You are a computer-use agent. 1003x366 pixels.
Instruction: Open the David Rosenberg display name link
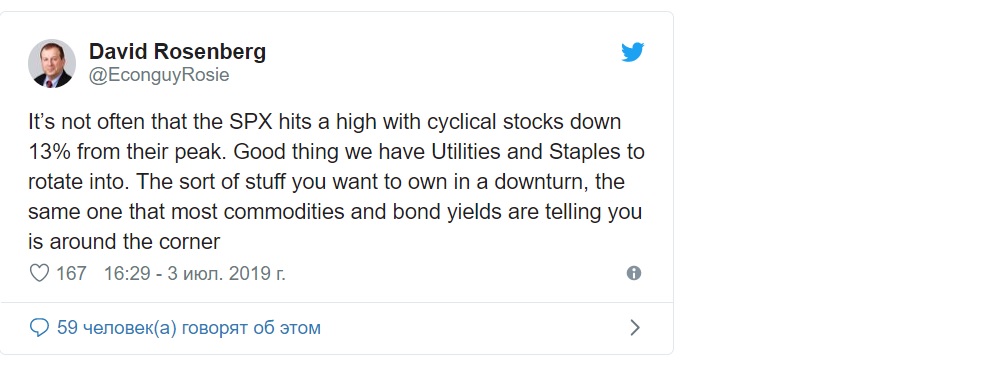(x=177, y=52)
